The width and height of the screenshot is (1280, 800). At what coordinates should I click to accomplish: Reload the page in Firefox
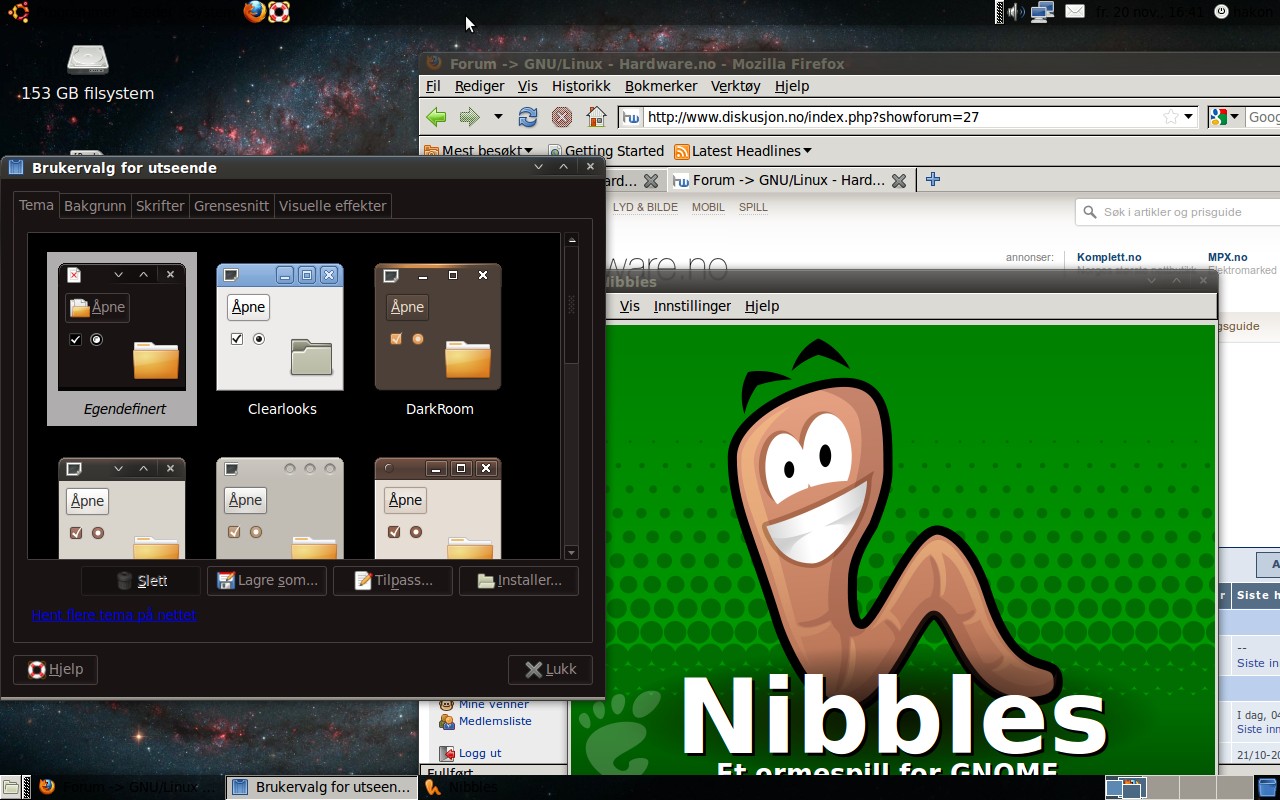pyautogui.click(x=528, y=117)
